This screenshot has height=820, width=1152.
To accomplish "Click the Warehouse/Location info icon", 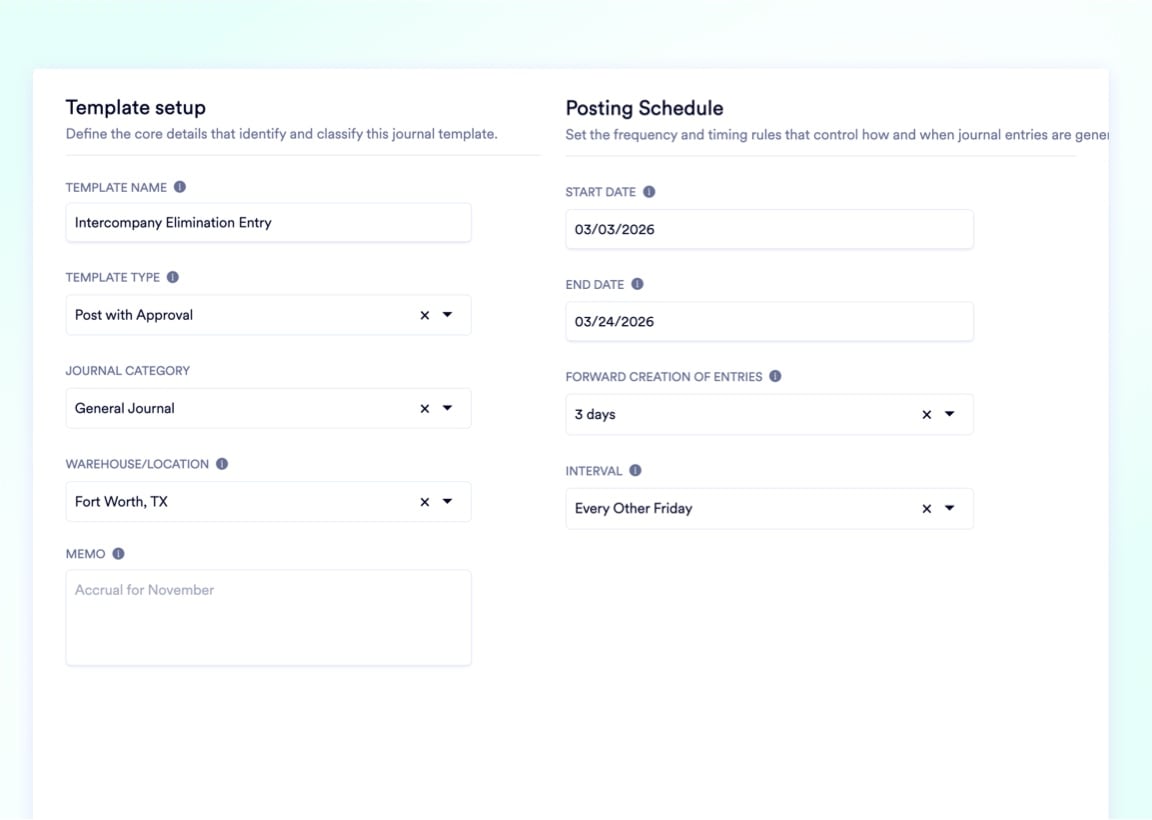I will tap(222, 464).
